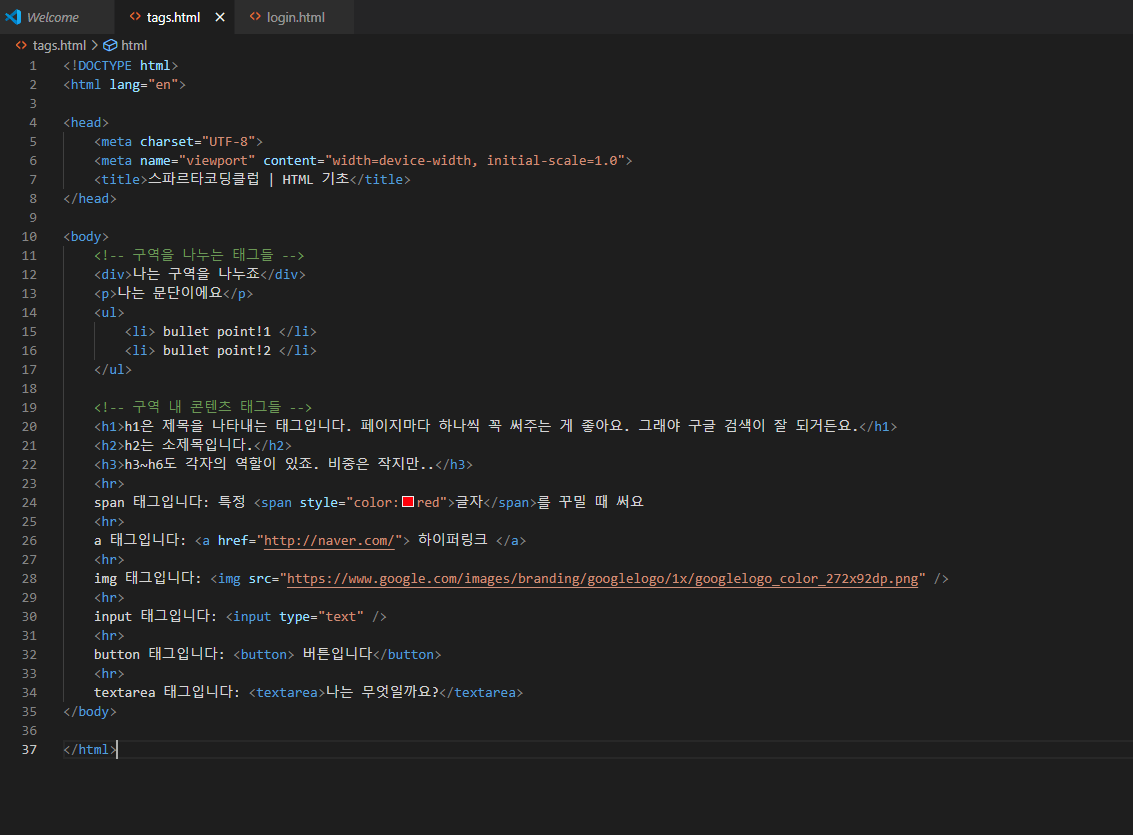
Task: Switch to the Welcome tab
Action: coord(53,17)
